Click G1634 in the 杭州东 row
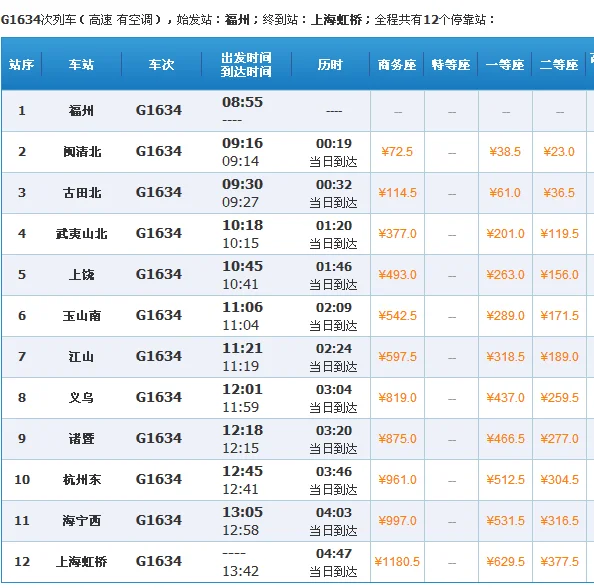 click(159, 479)
